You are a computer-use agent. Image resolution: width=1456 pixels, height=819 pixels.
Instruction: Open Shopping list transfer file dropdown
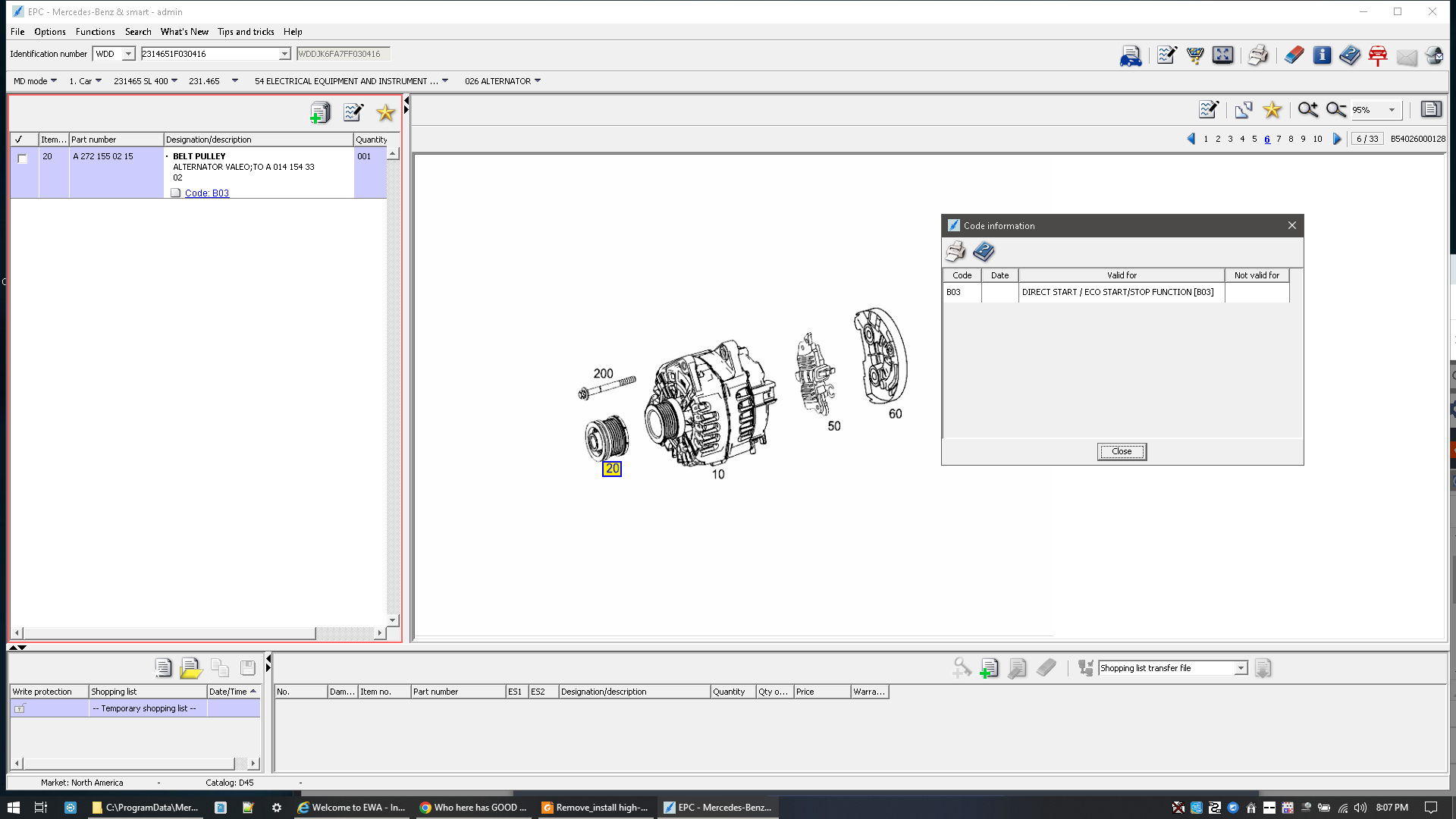[1241, 668]
